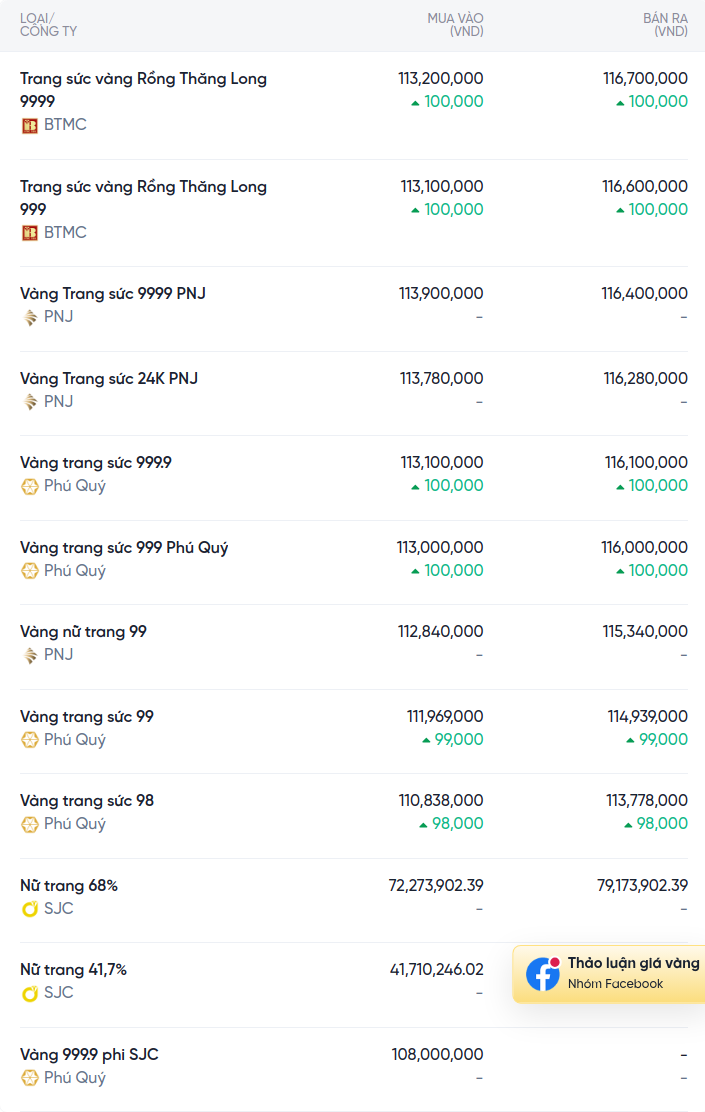Click the LOẠI/CÔNG TY column header
The width and height of the screenshot is (705, 1112).
[48, 25]
